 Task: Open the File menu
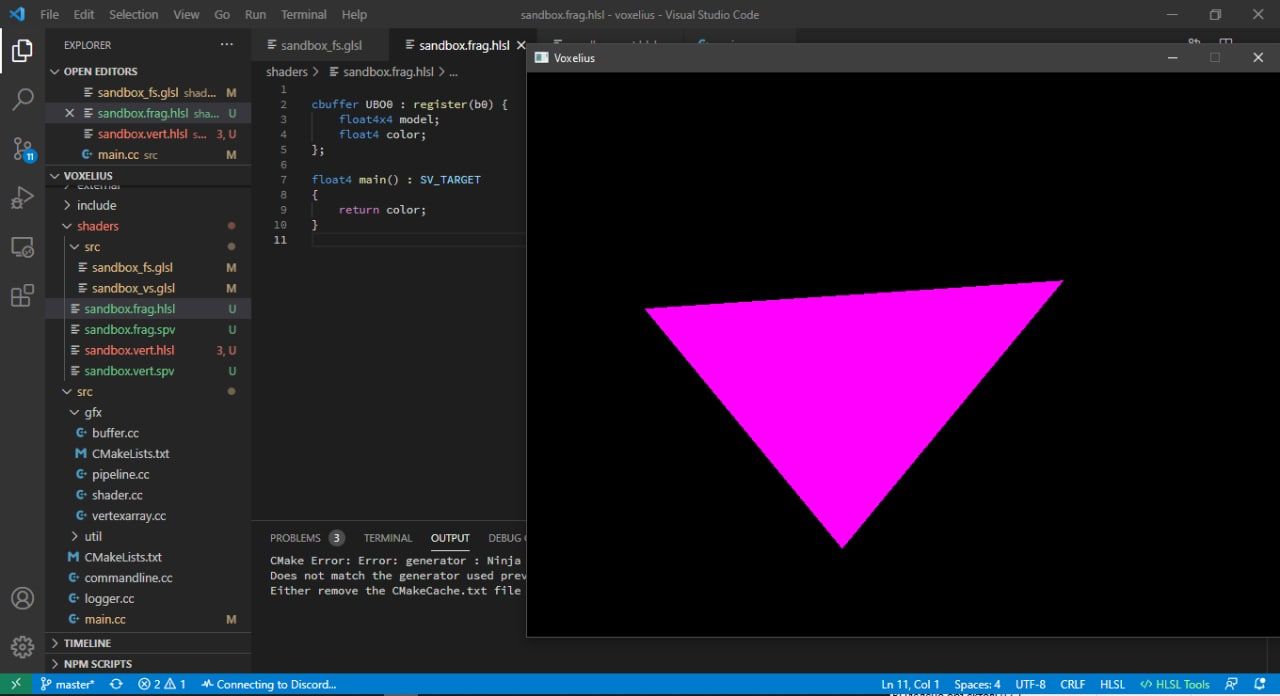coord(49,14)
